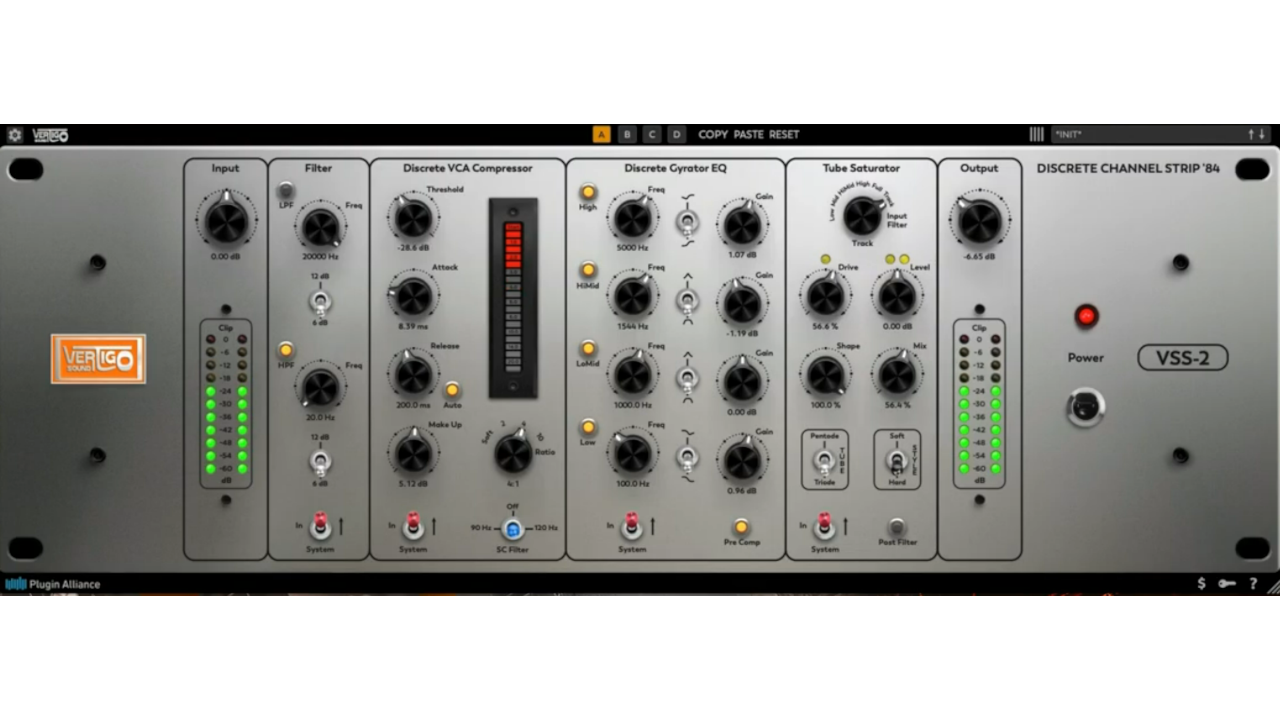This screenshot has width=1280, height=720.
Task: Click the VSS-2 model badge
Action: [x=1183, y=357]
